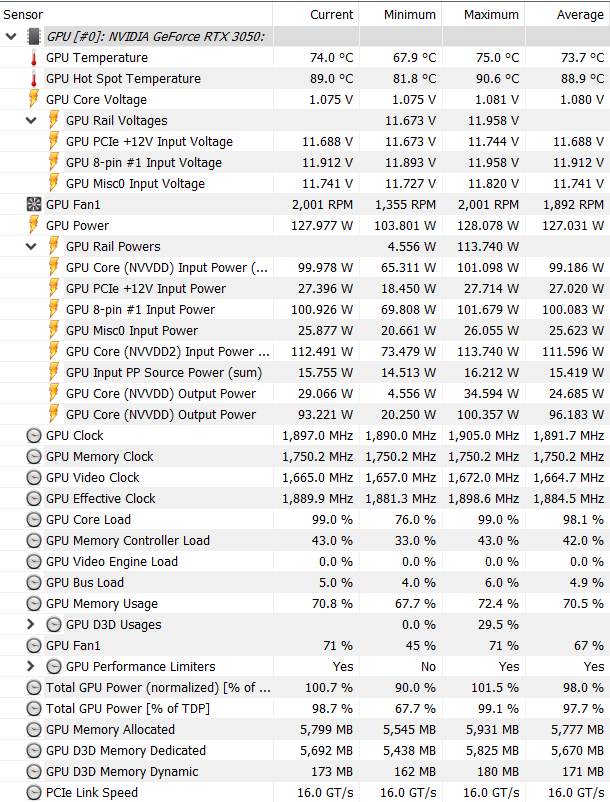Click the GPU Clock gauge icon
610x802 pixels.
pos(34,436)
